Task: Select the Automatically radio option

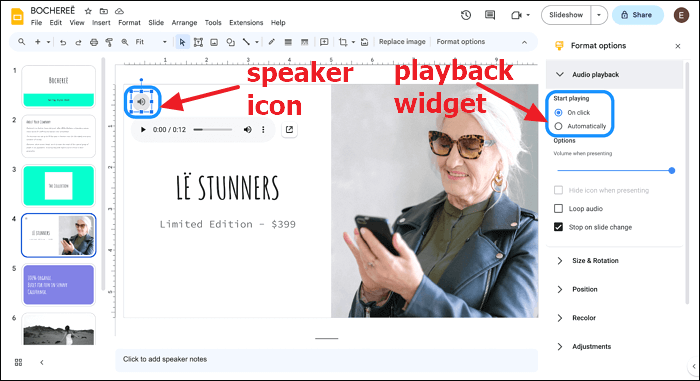Action: (558, 126)
